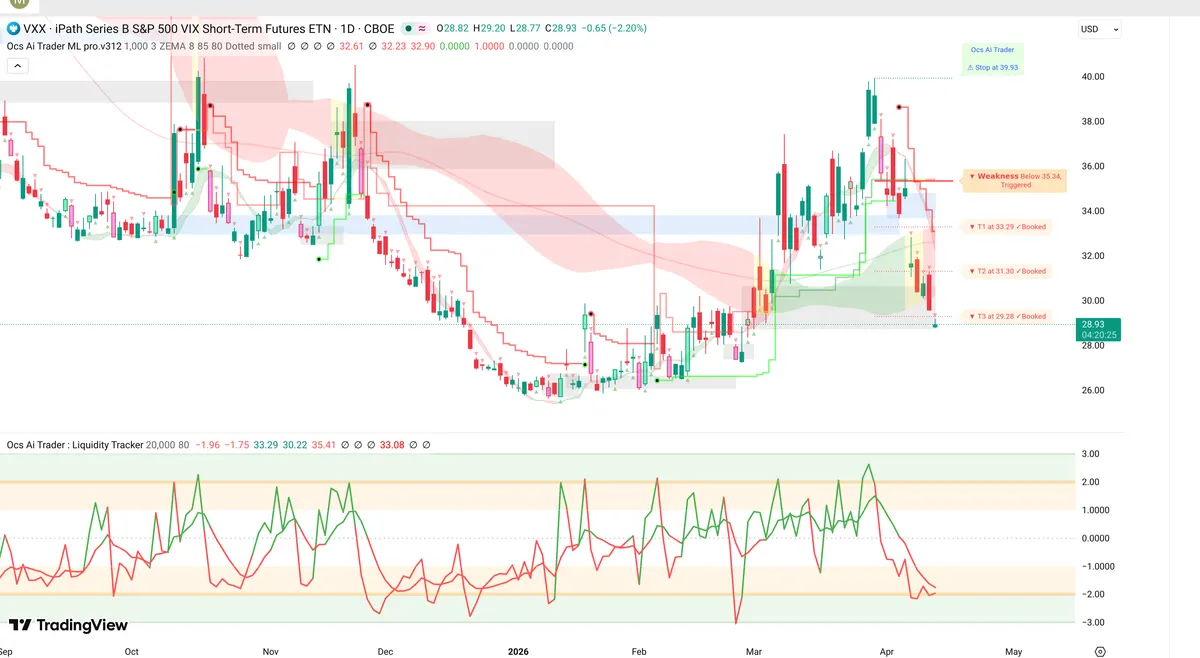Click the Mar label on time axis
The width and height of the screenshot is (1200, 658).
pyautogui.click(x=753, y=651)
